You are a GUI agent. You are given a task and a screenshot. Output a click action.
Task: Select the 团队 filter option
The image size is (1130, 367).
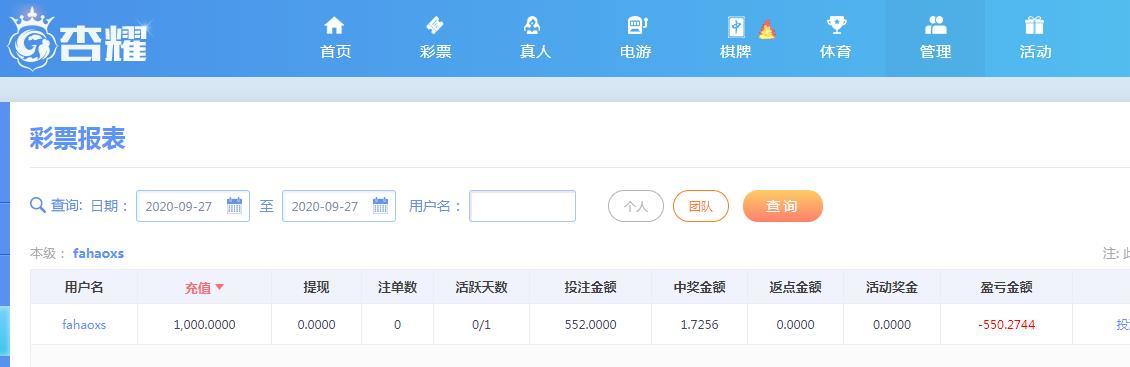coord(700,206)
